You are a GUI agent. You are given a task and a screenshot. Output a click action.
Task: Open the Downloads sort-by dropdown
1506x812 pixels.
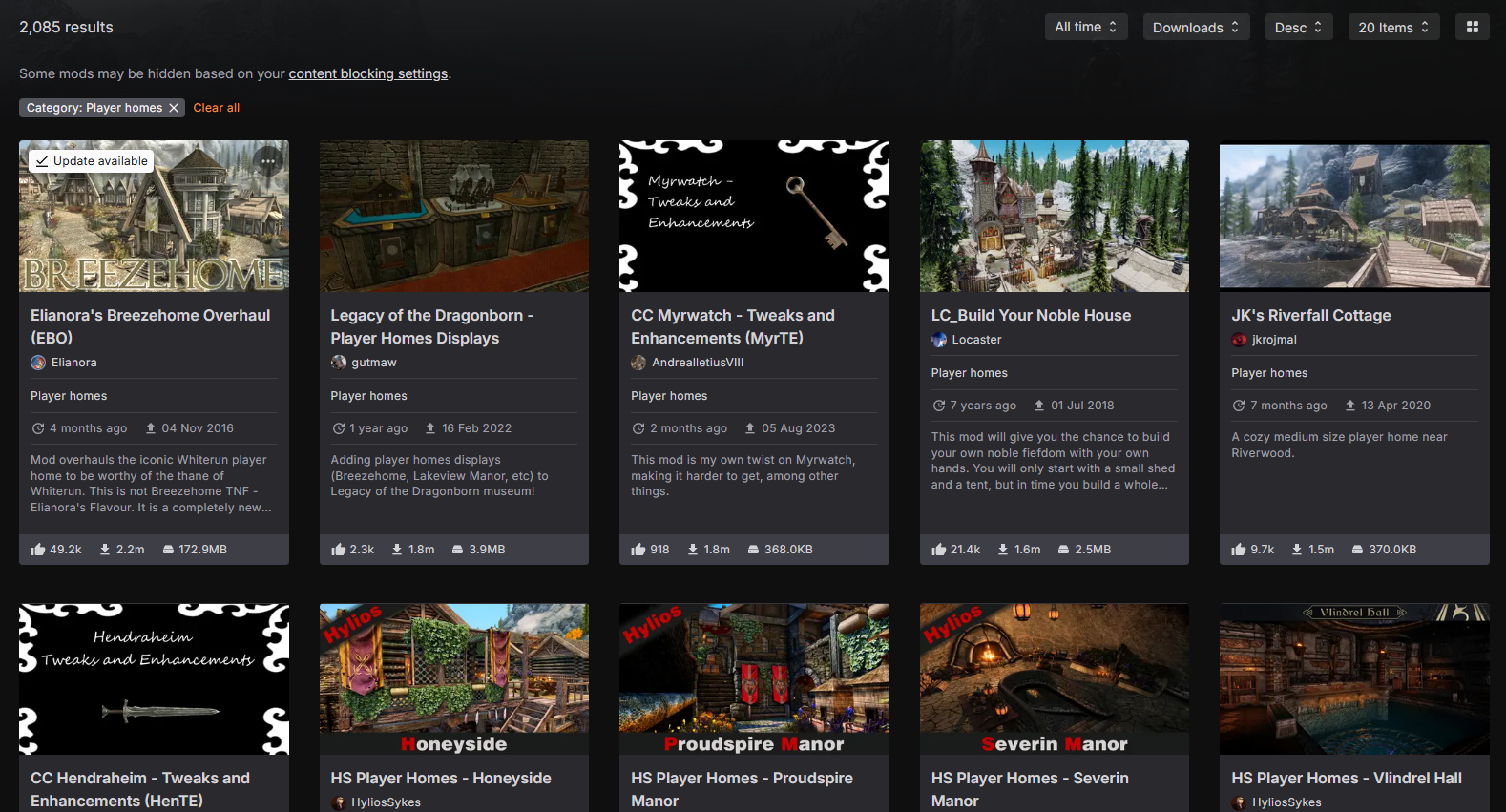click(1196, 27)
